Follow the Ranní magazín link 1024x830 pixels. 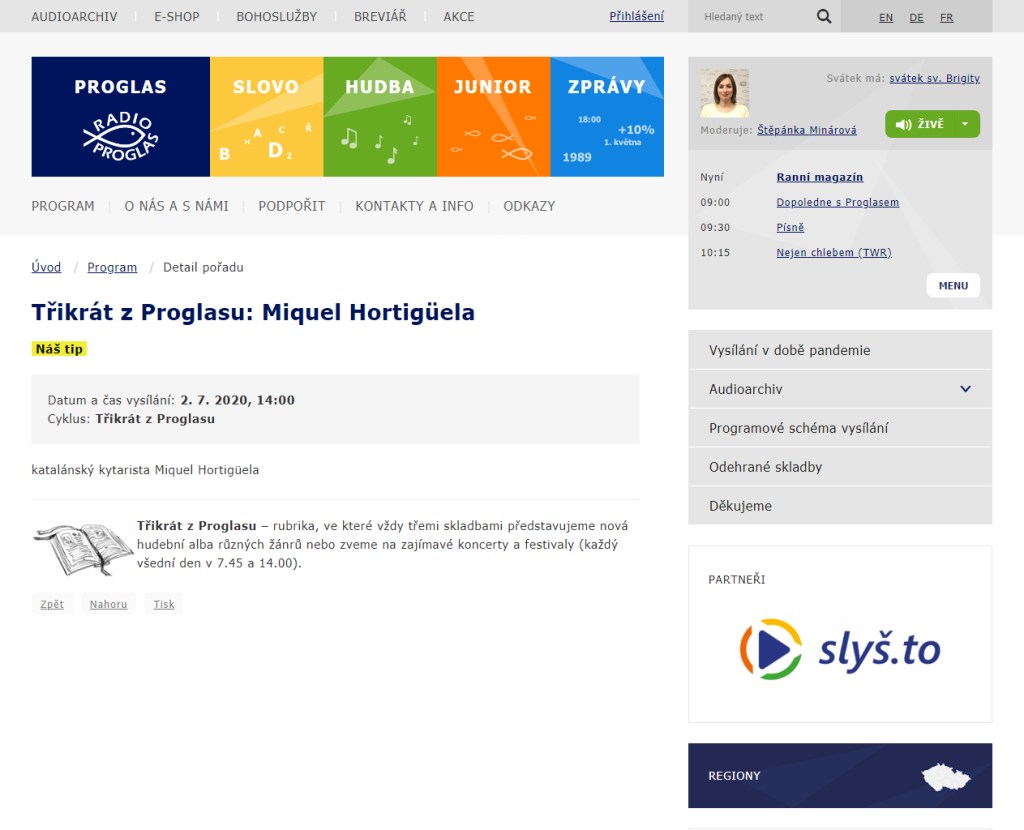click(x=819, y=177)
